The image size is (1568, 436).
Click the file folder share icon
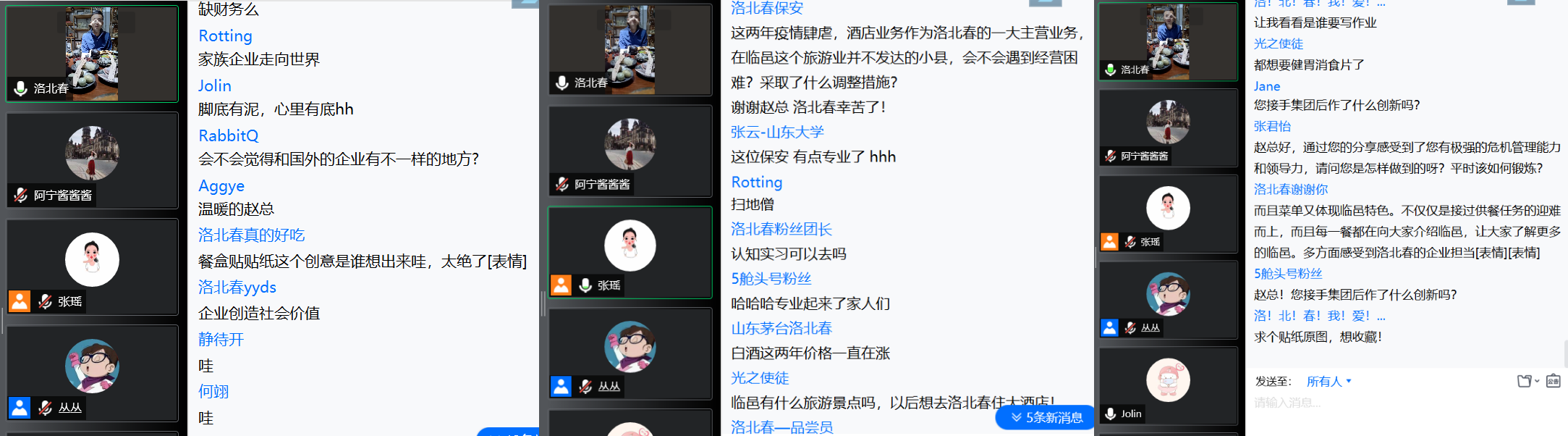(x=1525, y=381)
